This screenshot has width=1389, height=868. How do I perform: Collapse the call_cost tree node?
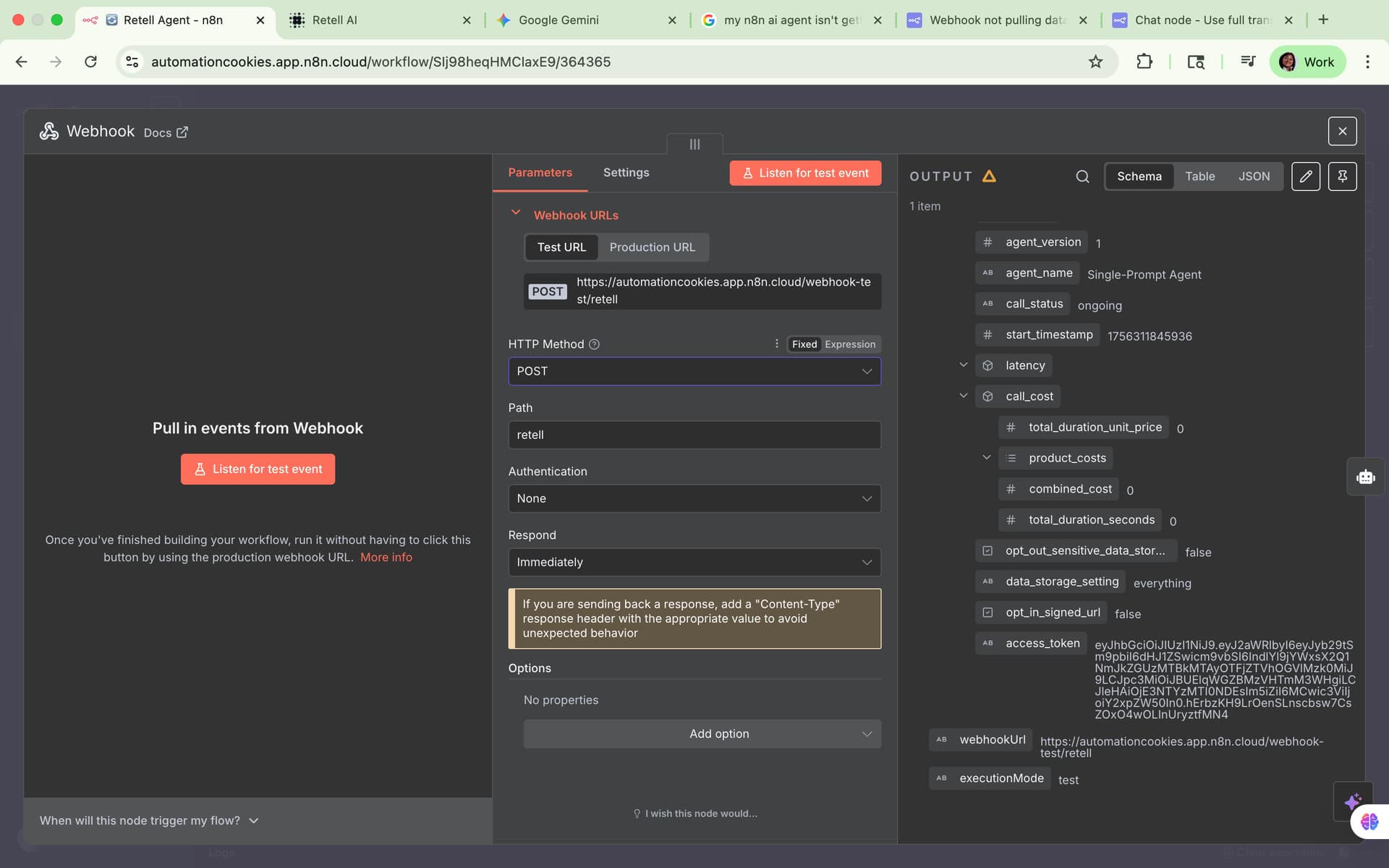pos(963,396)
